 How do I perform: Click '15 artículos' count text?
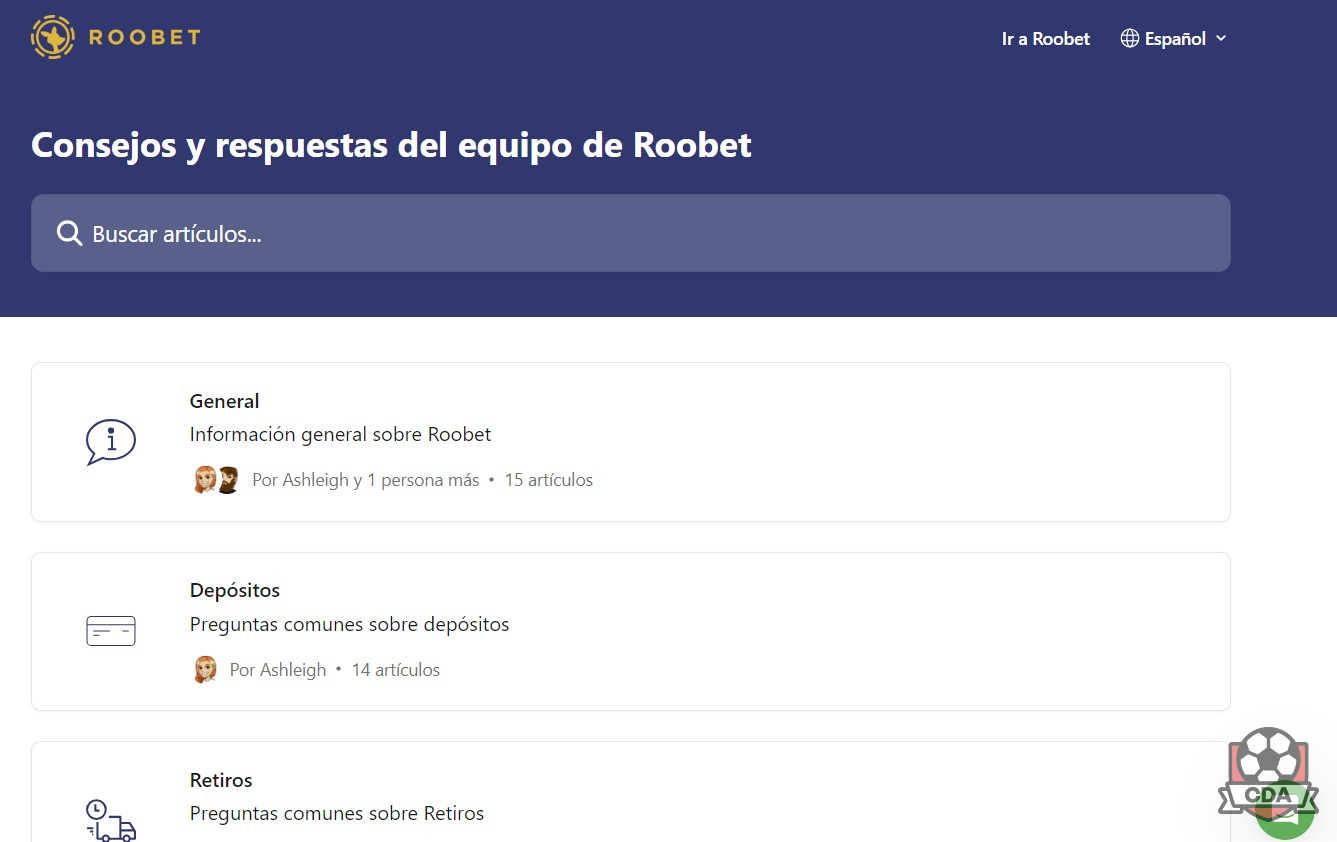pyautogui.click(x=549, y=480)
